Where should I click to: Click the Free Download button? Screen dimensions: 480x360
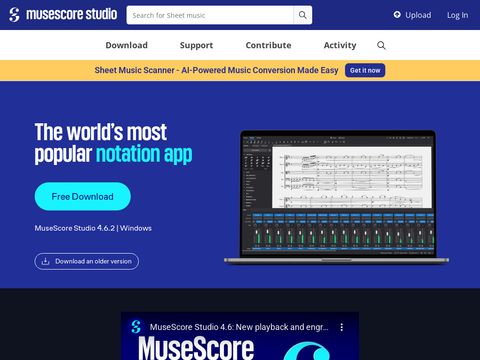(83, 196)
